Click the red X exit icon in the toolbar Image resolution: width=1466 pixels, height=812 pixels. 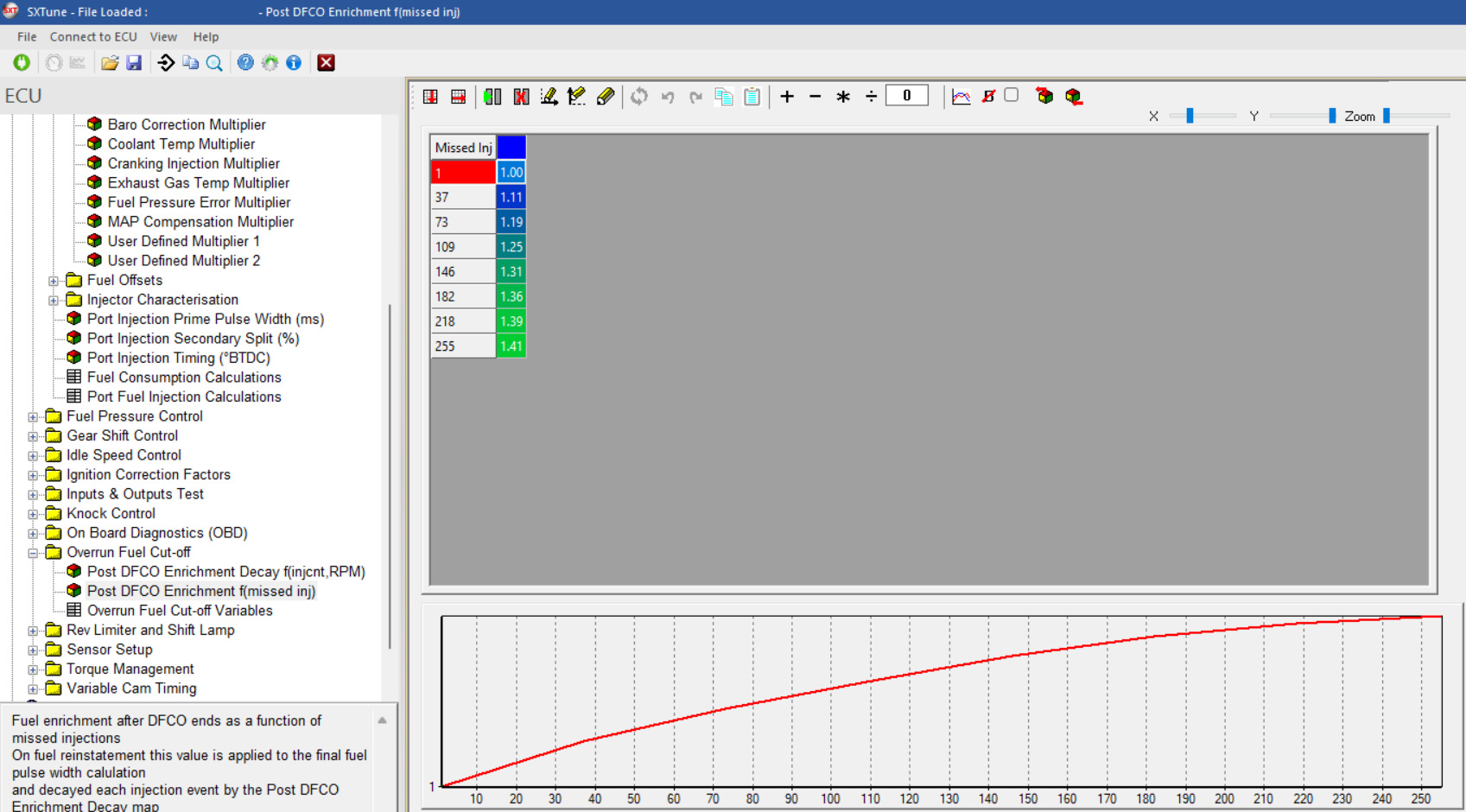point(326,62)
